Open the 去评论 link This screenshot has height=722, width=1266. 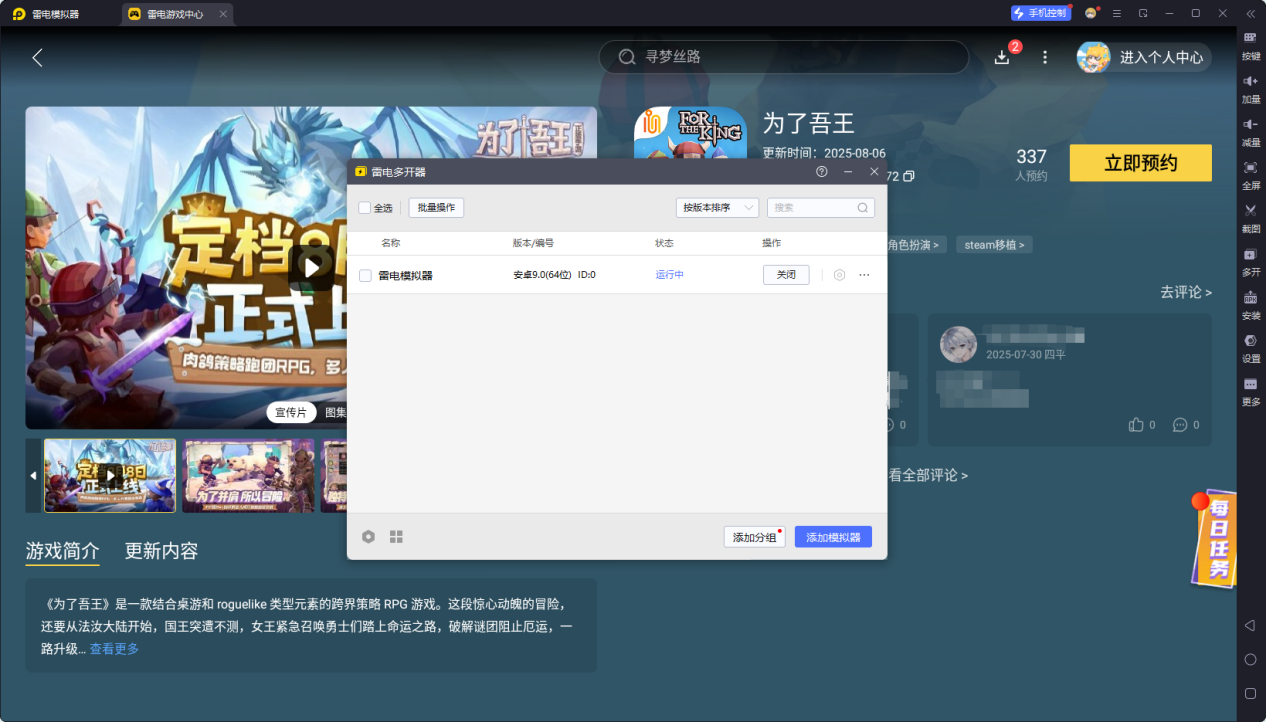pos(1186,293)
